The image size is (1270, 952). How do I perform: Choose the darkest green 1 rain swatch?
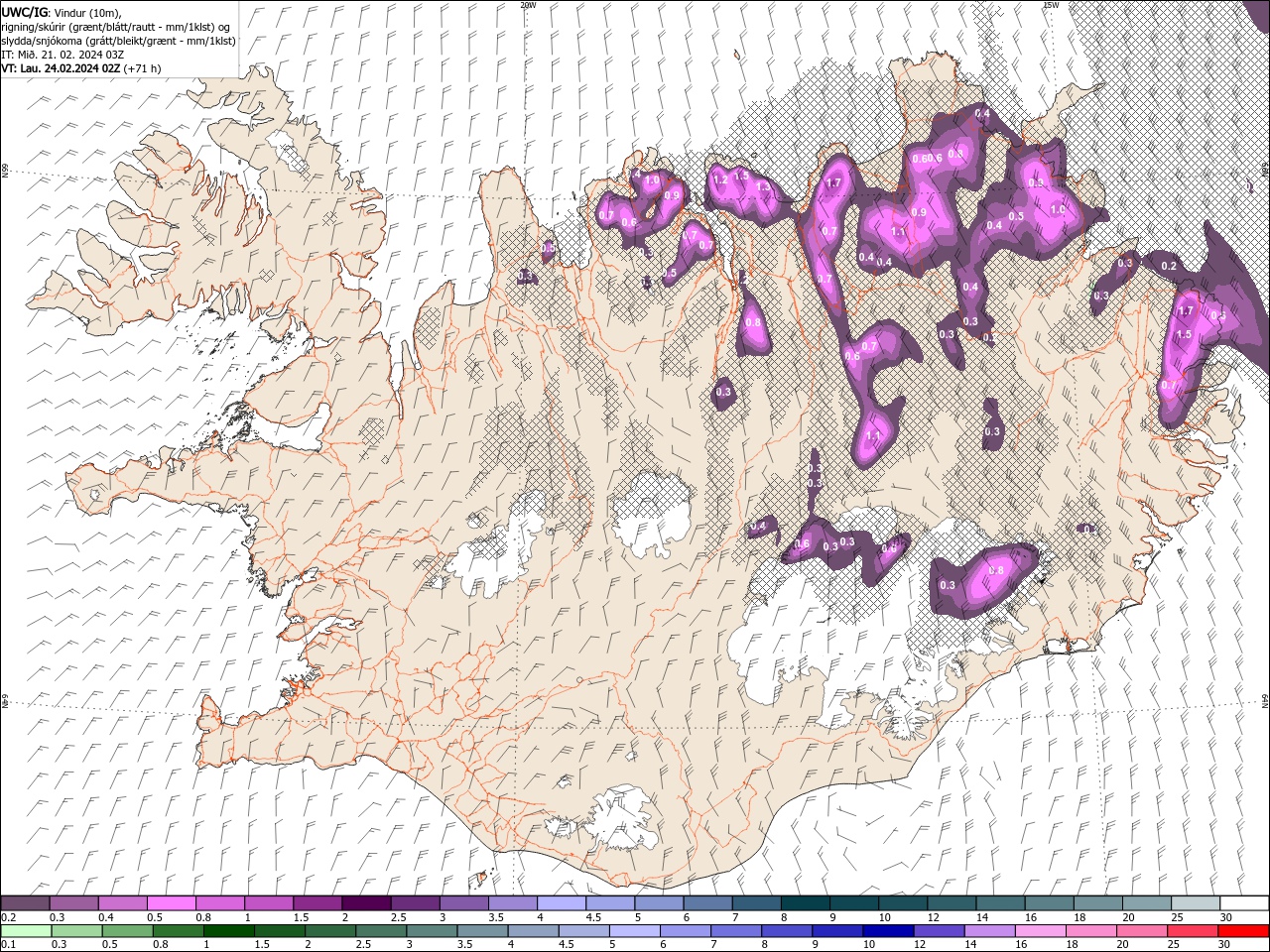pos(228,931)
